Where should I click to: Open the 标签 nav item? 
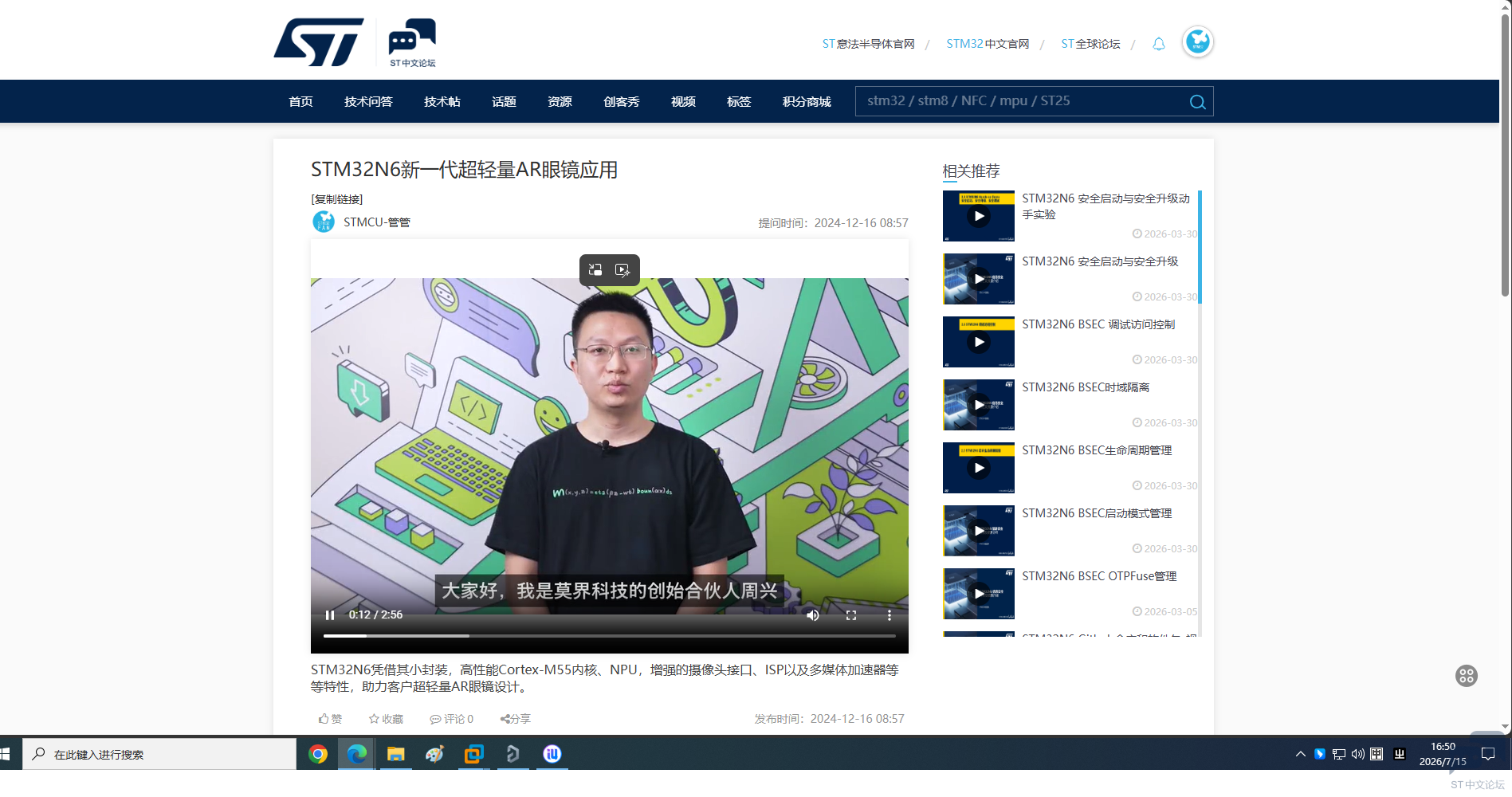tap(739, 102)
